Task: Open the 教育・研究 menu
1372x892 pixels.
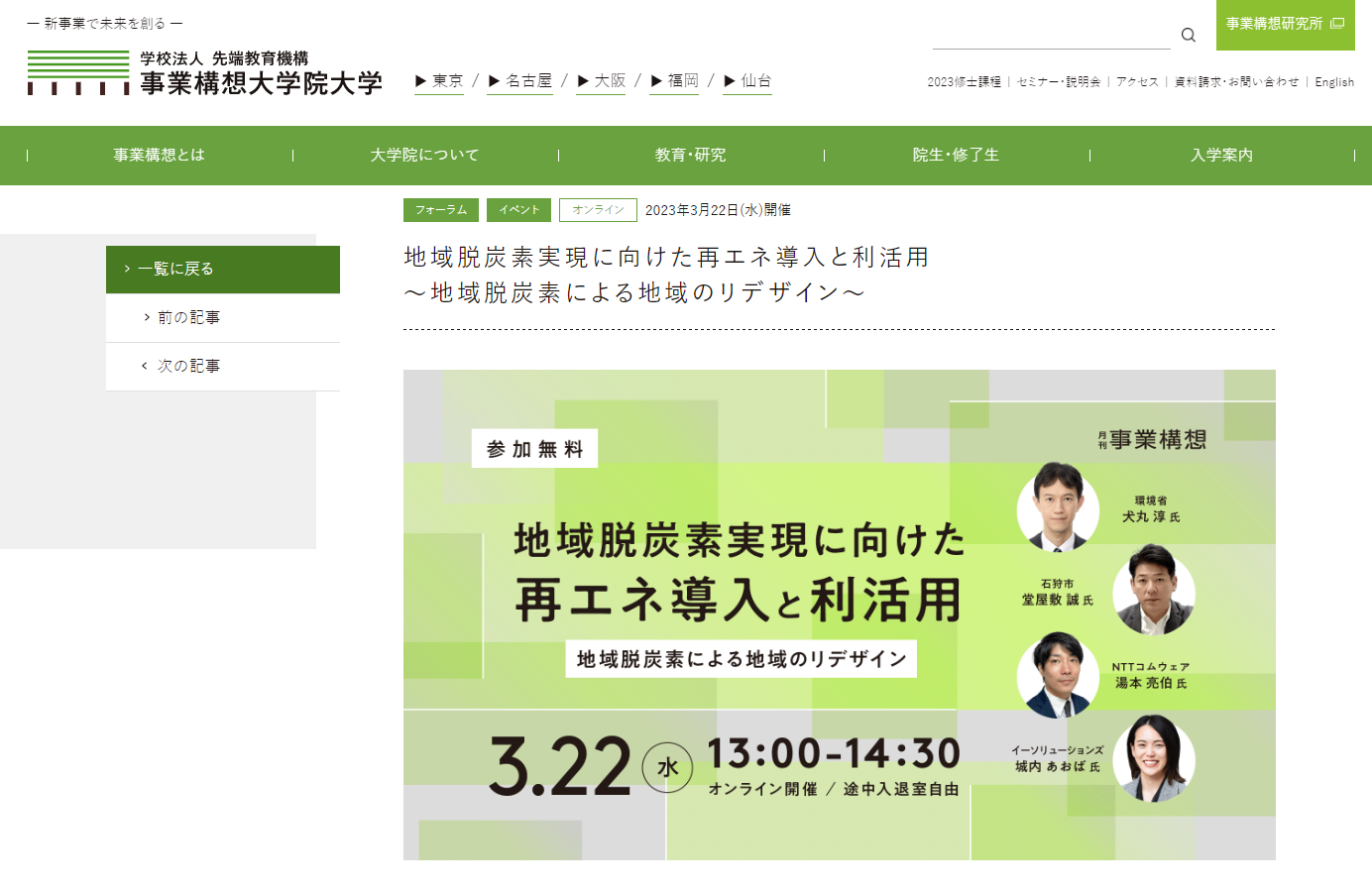Action: point(690,155)
